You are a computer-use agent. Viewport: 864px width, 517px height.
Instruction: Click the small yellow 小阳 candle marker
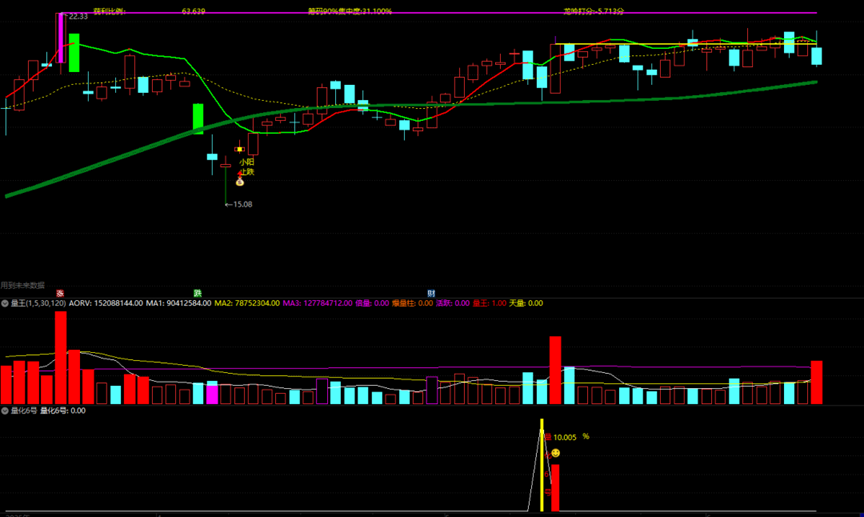(239, 149)
